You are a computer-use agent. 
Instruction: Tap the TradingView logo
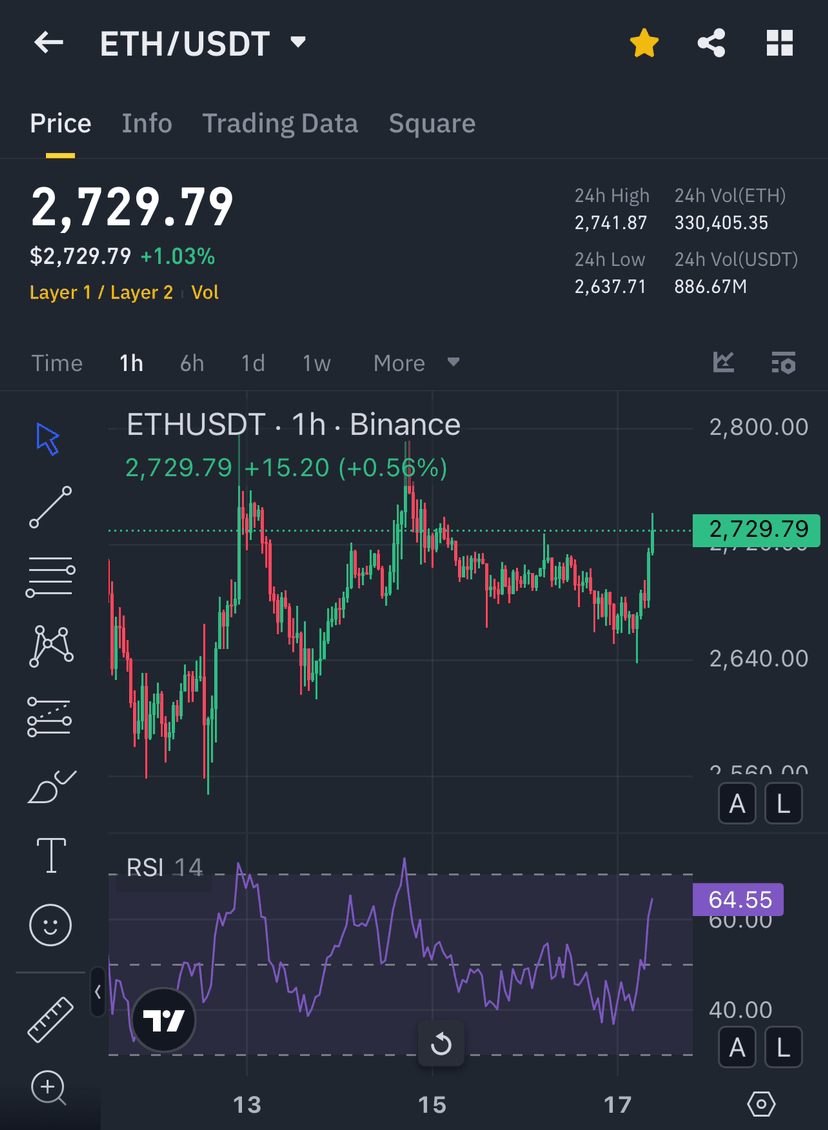click(x=164, y=1020)
